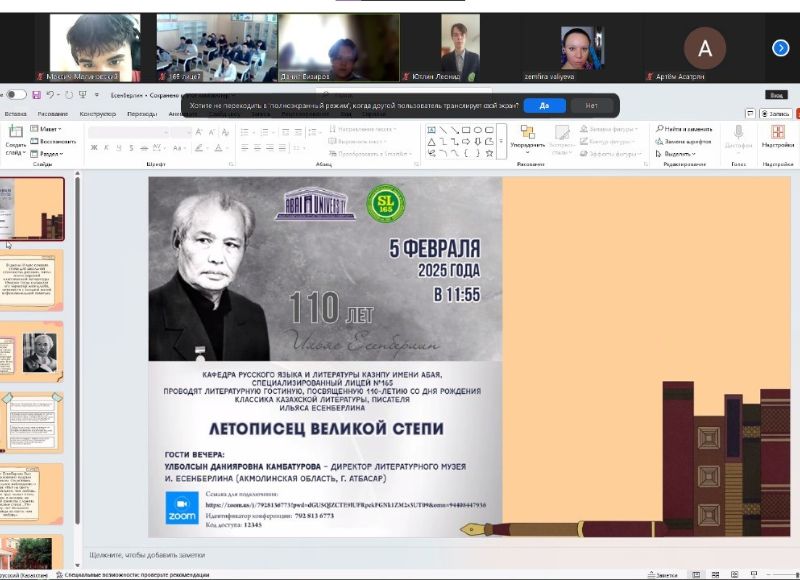Click the Undo arrow icon
Viewport: 800px width, 580px height.
(x=50, y=95)
